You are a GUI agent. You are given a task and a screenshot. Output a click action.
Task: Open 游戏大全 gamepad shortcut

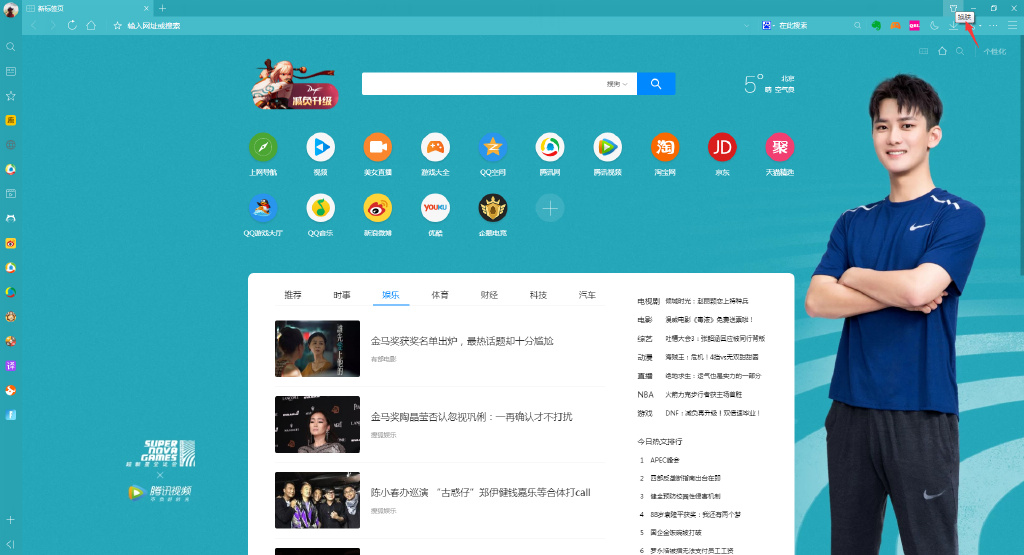pos(436,148)
